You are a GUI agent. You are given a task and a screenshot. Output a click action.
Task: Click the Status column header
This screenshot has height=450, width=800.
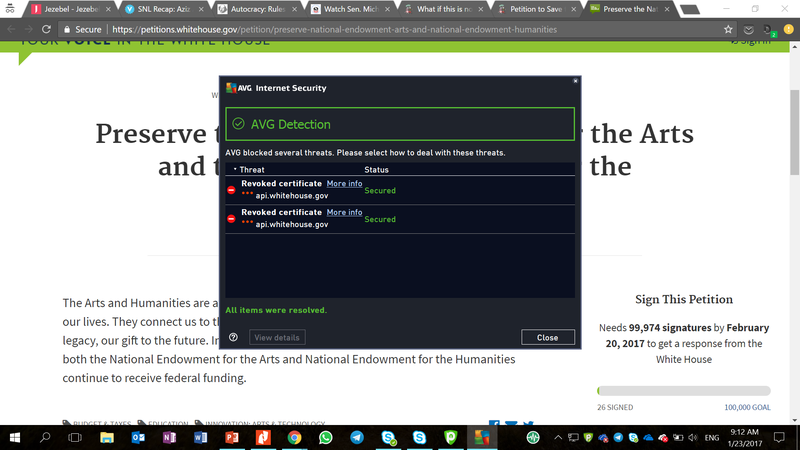pyautogui.click(x=377, y=169)
